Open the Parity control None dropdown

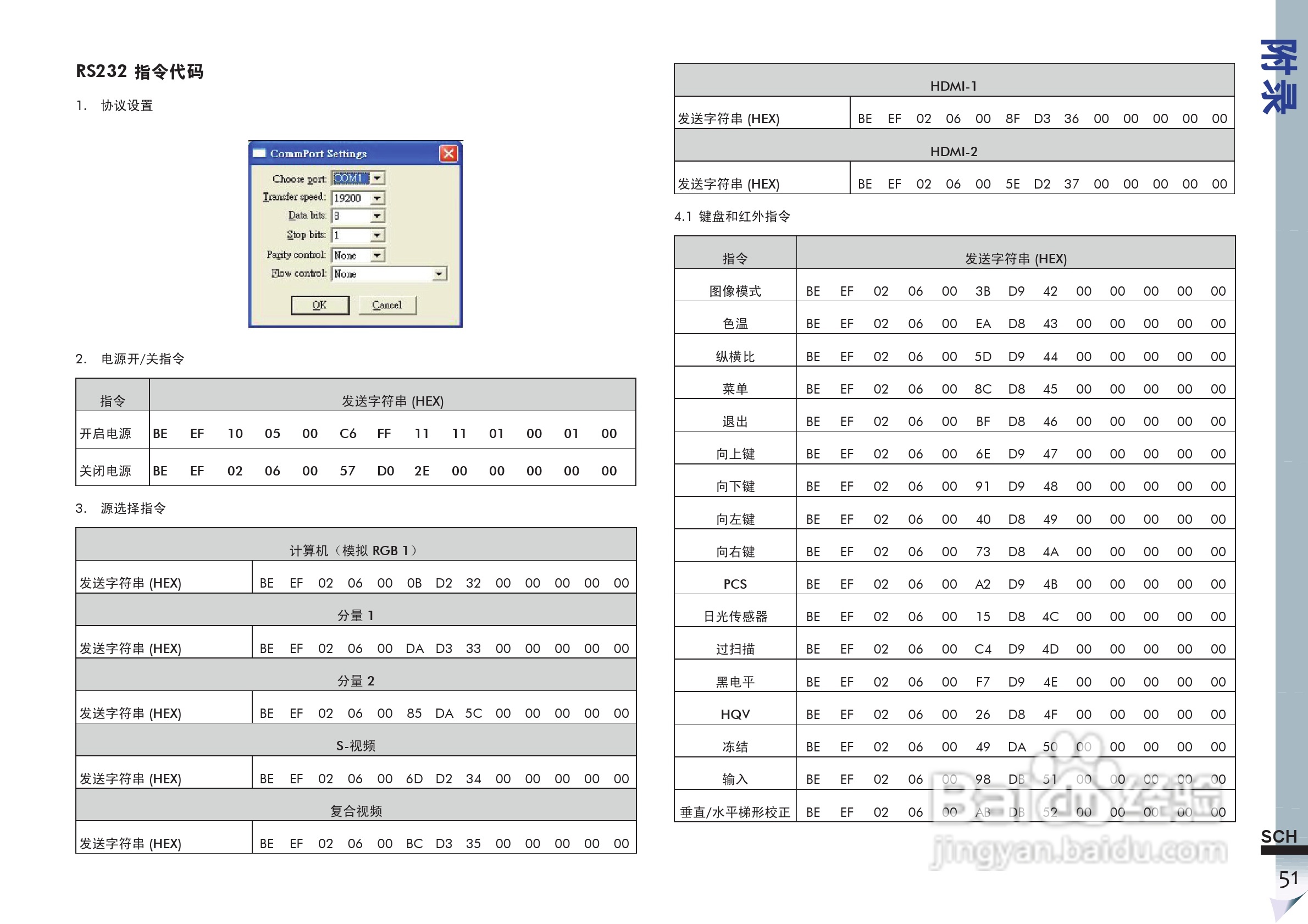pyautogui.click(x=377, y=254)
